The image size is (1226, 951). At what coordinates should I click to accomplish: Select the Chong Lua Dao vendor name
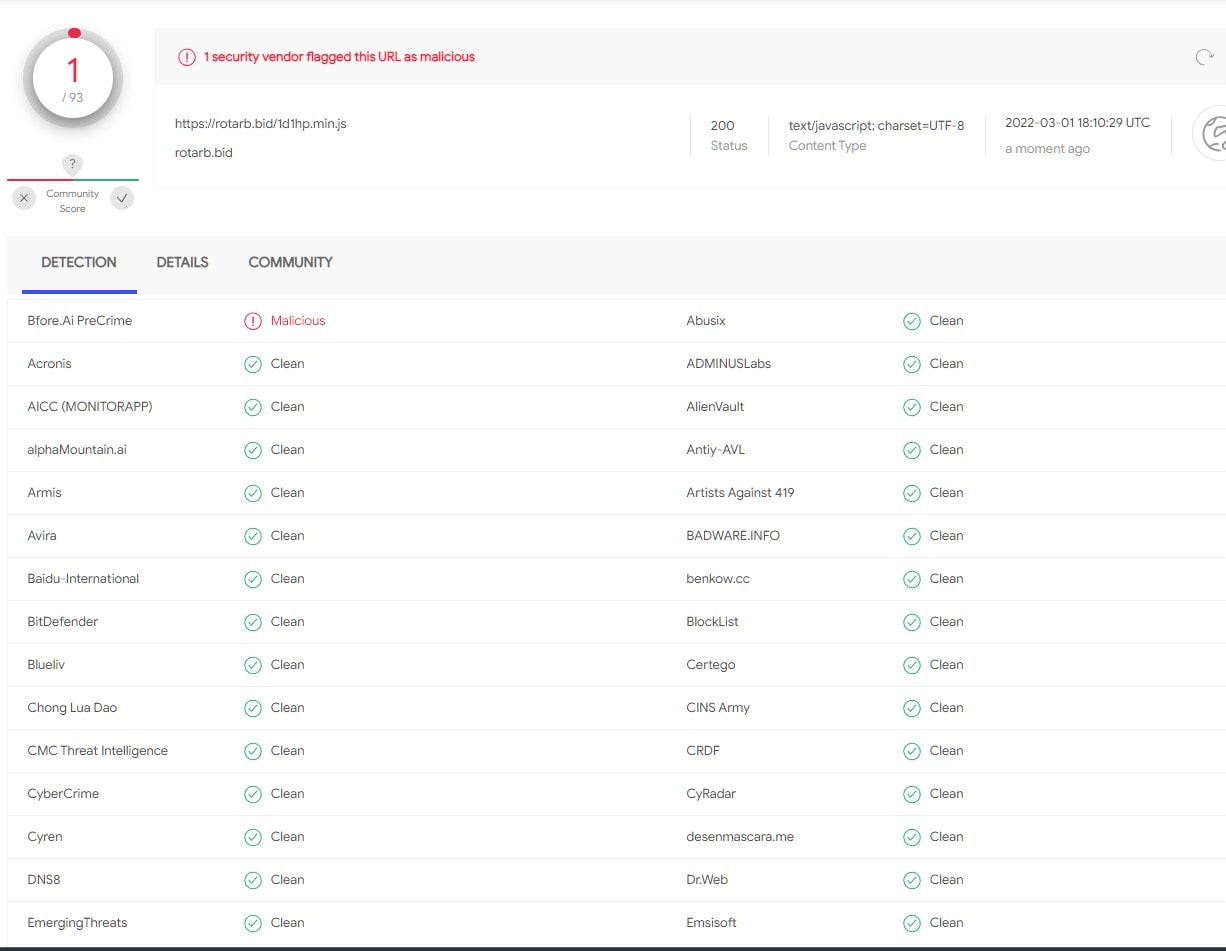[x=72, y=708]
